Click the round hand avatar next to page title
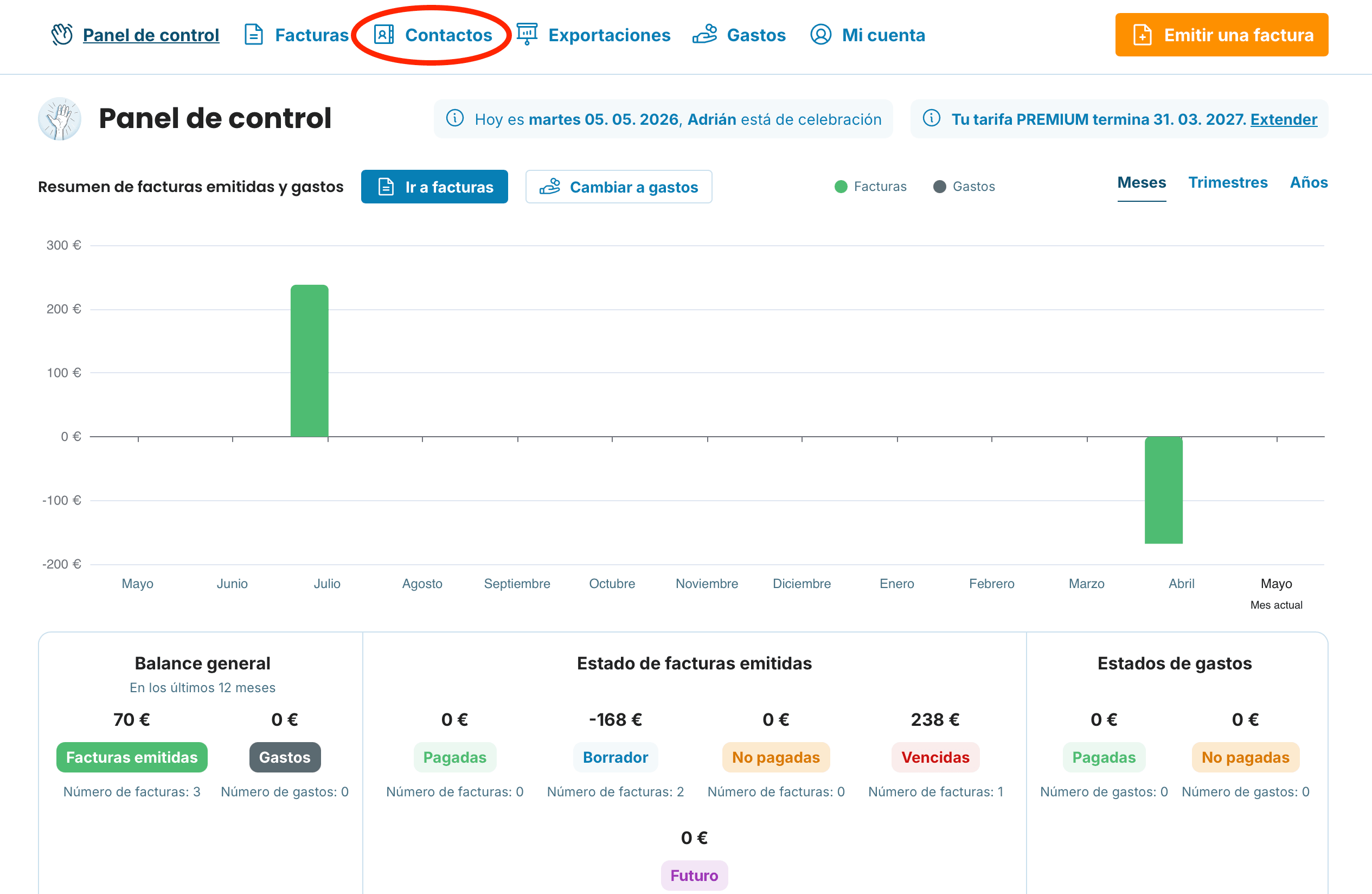The height and width of the screenshot is (894, 1372). click(x=59, y=119)
